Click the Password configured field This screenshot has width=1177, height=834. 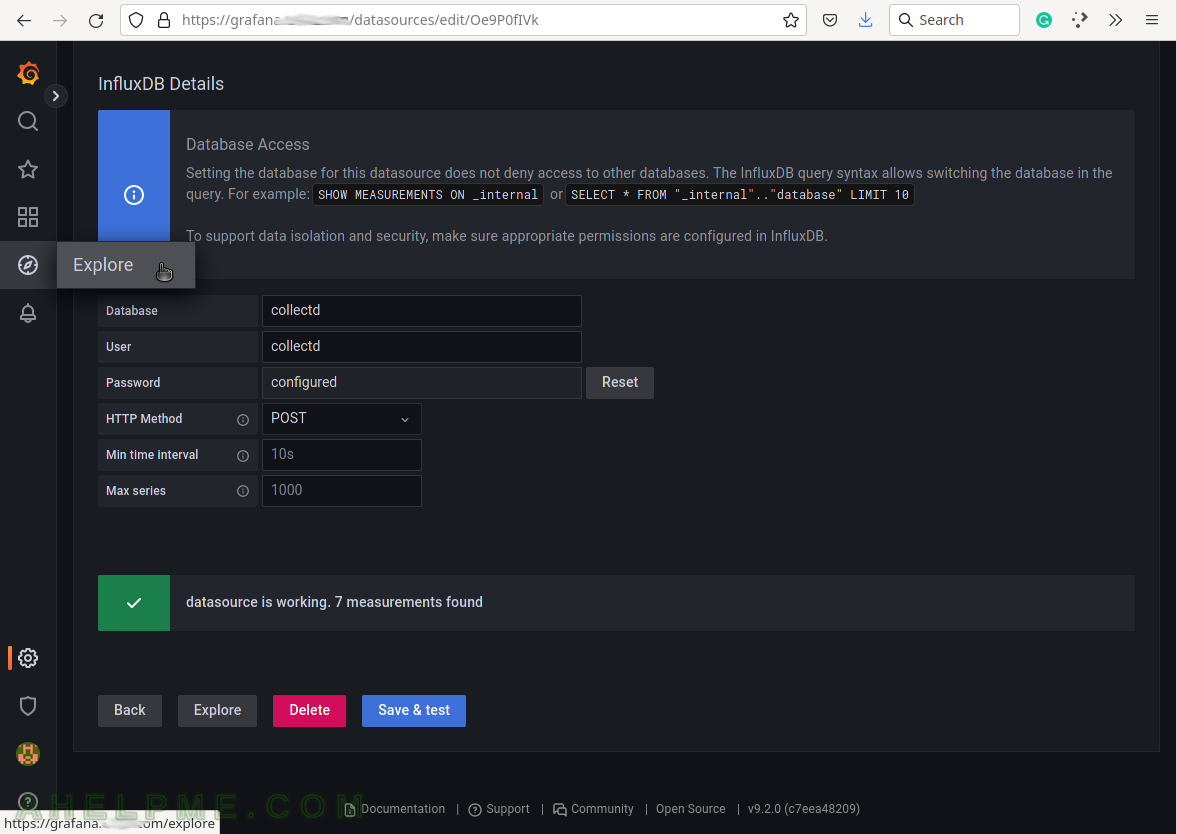click(421, 383)
